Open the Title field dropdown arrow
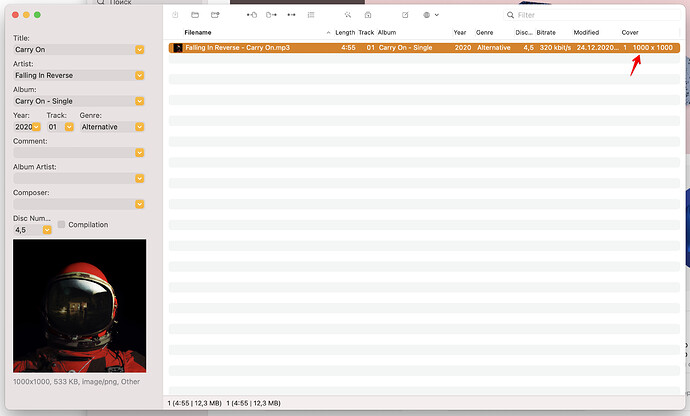The image size is (690, 416). tap(139, 50)
